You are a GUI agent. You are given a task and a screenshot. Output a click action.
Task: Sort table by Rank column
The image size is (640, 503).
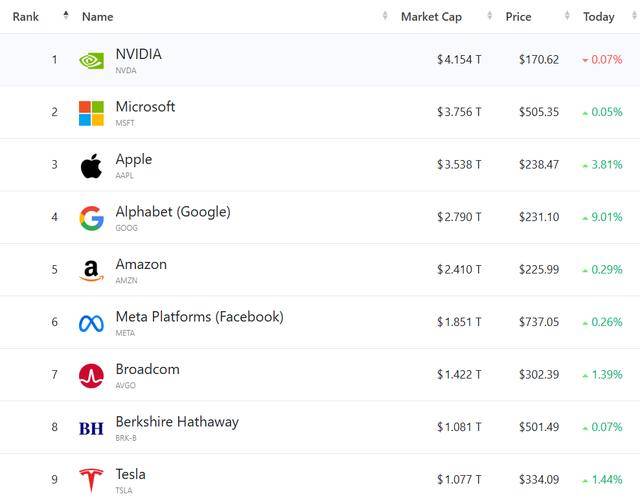pos(26,17)
